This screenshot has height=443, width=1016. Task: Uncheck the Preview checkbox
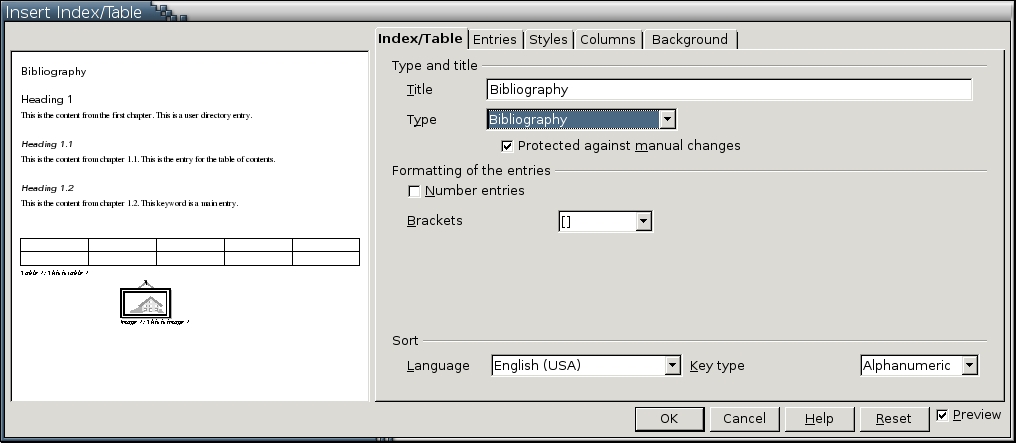[x=942, y=415]
